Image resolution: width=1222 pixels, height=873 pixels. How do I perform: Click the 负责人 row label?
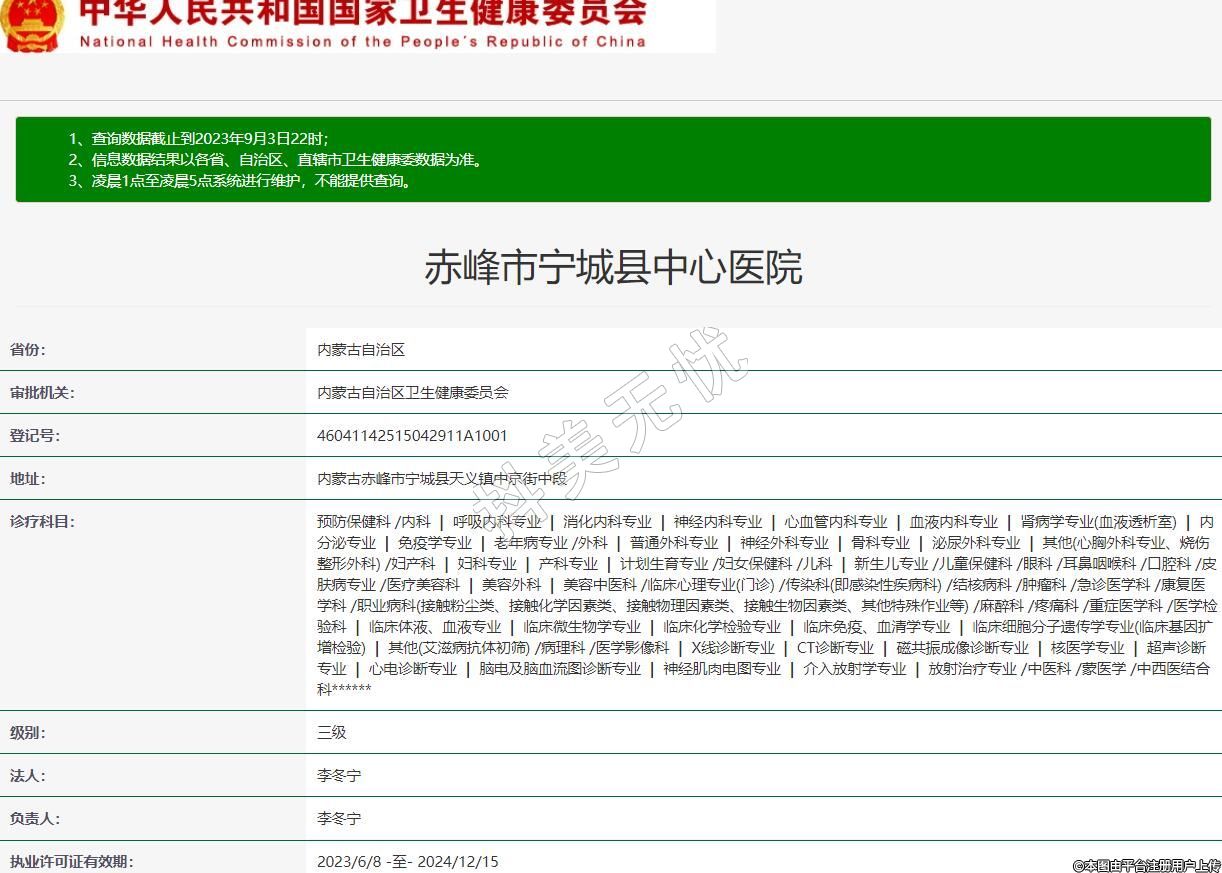coord(35,818)
